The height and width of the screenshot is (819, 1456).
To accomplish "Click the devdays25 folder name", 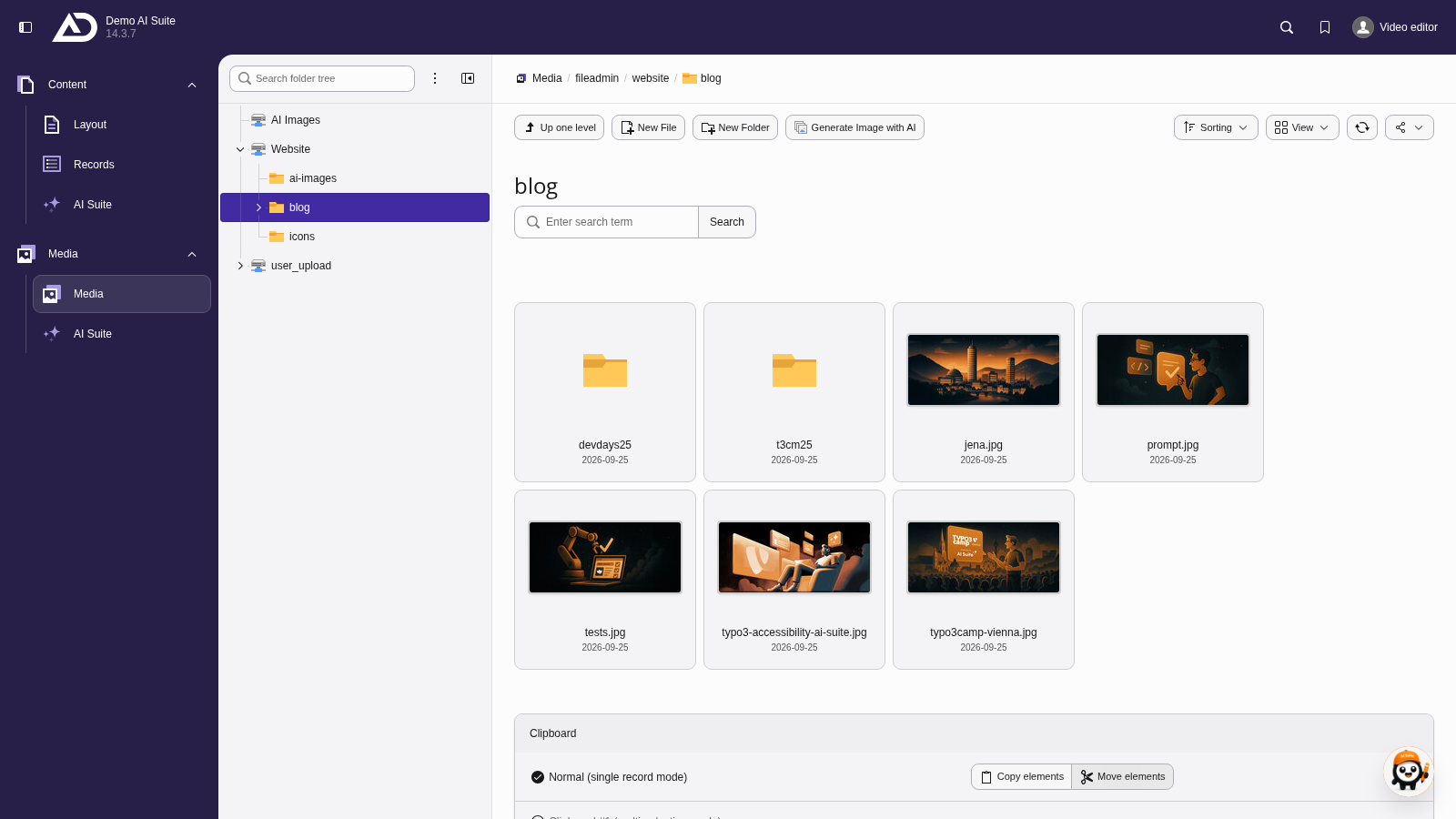I will pos(605,445).
